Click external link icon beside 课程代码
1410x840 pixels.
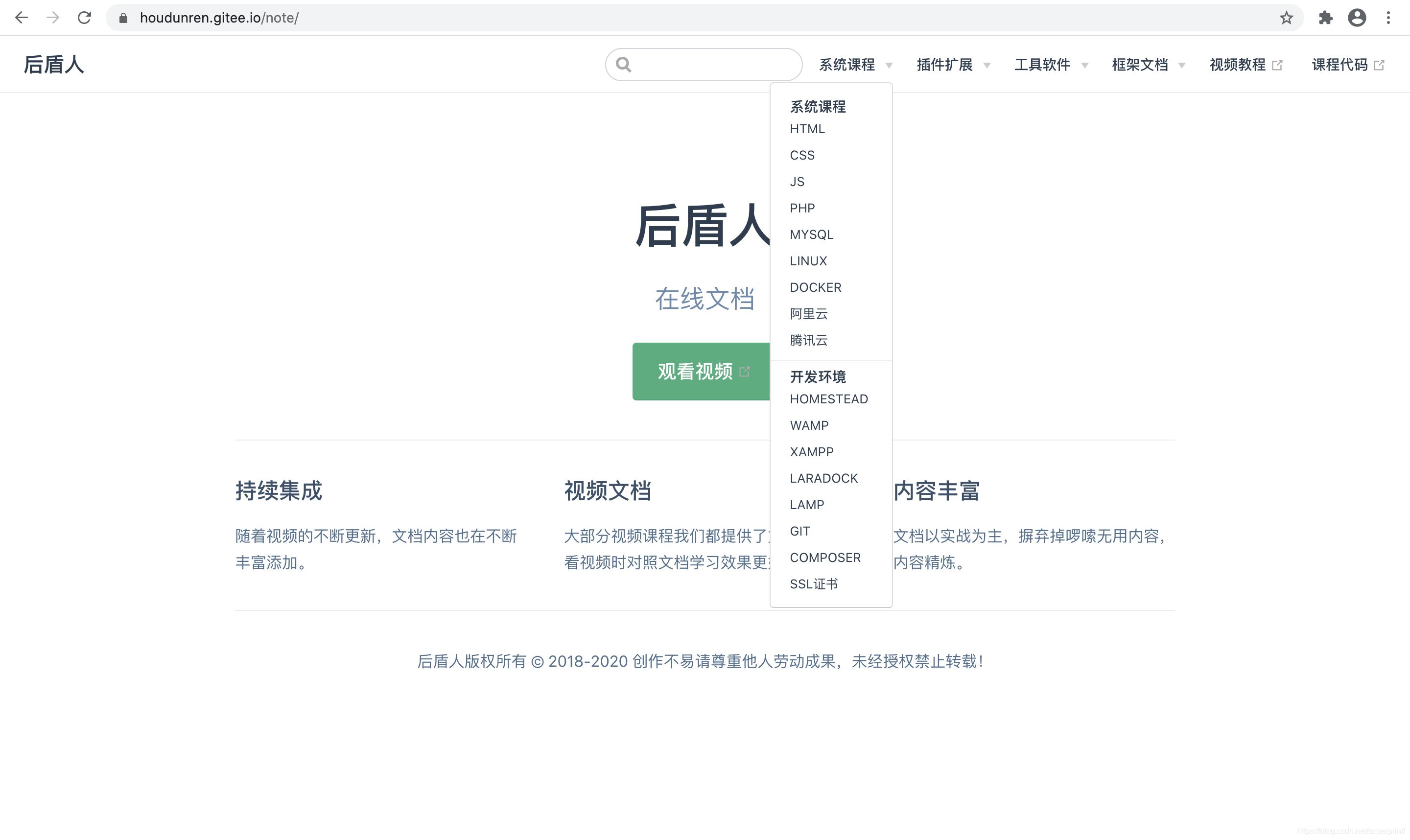1379,65
